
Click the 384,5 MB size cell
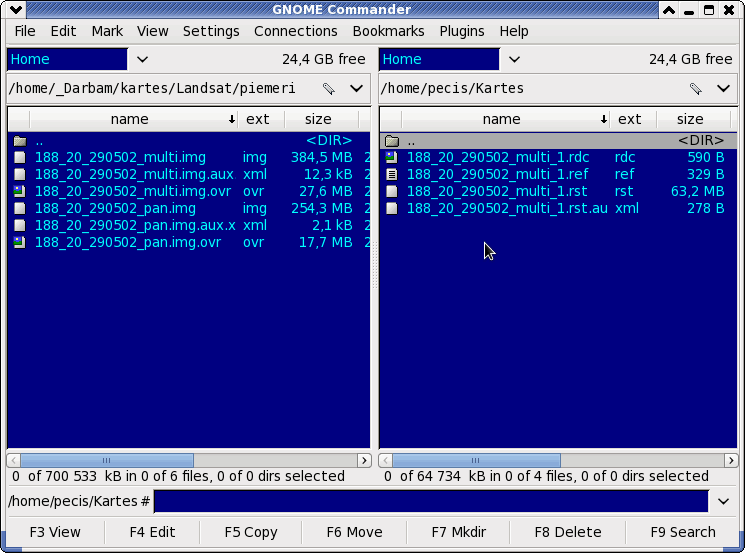[x=322, y=158]
